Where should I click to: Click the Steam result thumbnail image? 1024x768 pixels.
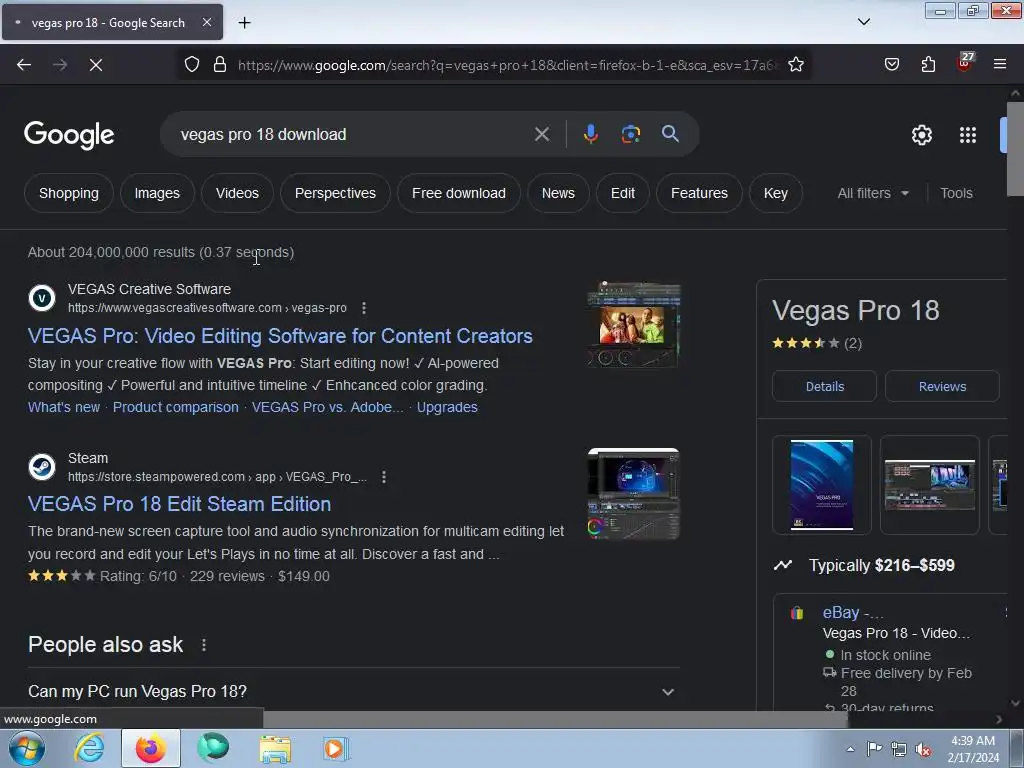coord(633,494)
